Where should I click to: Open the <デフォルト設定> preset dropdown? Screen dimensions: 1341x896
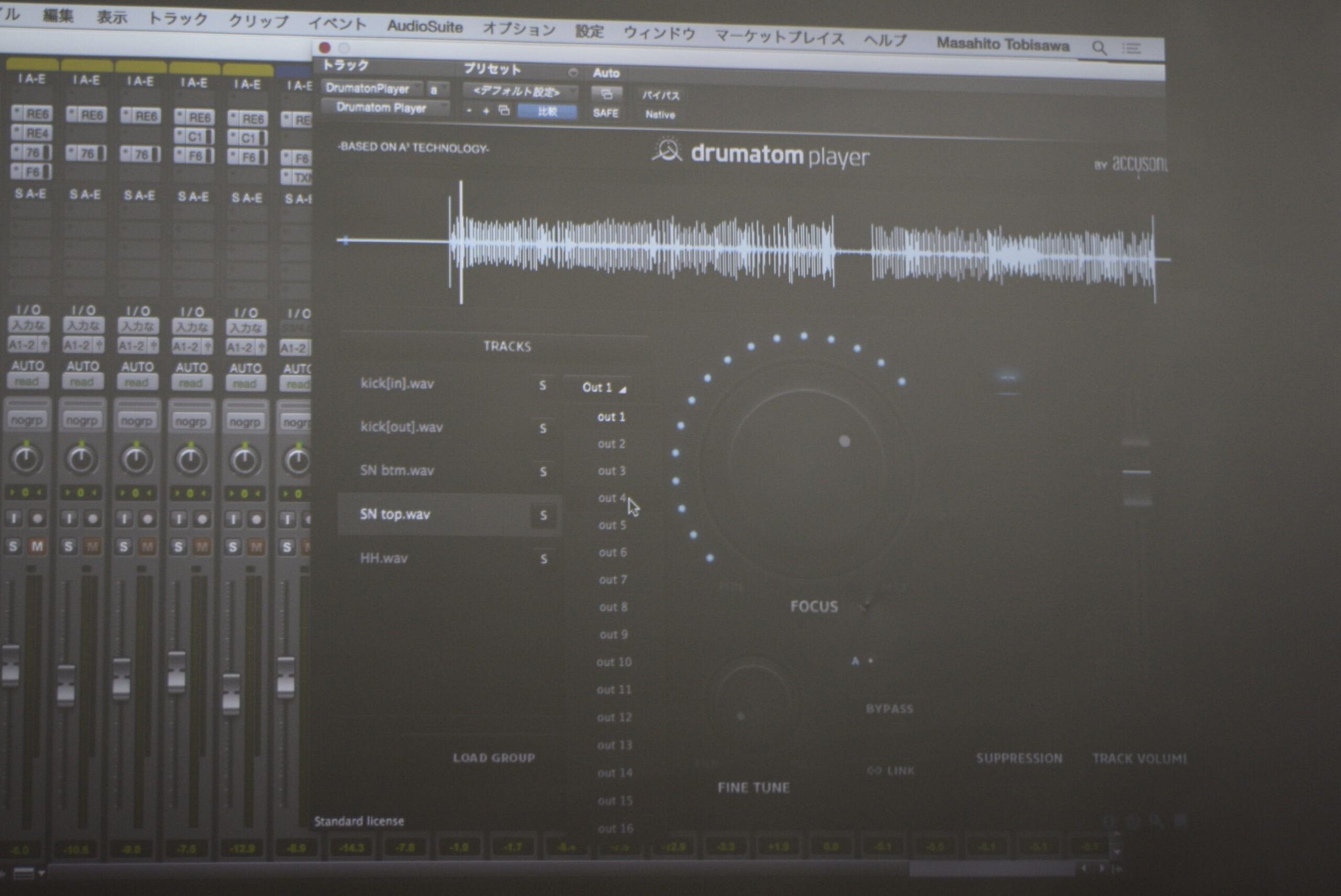[x=520, y=91]
